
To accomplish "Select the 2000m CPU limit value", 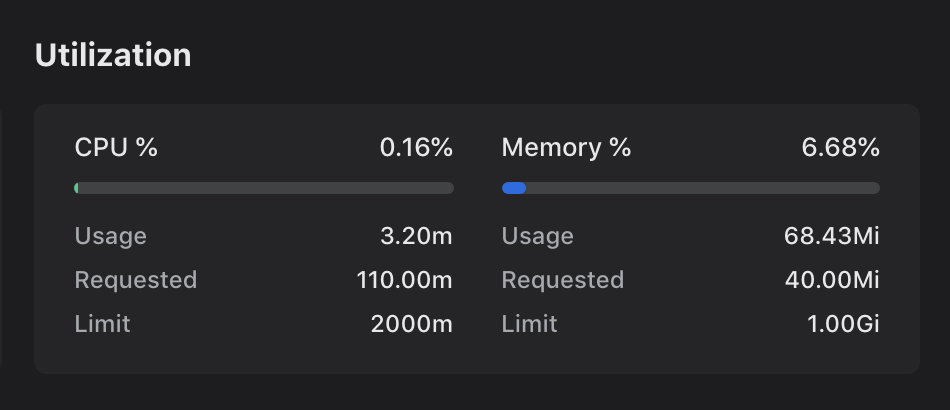I will tap(412, 324).
